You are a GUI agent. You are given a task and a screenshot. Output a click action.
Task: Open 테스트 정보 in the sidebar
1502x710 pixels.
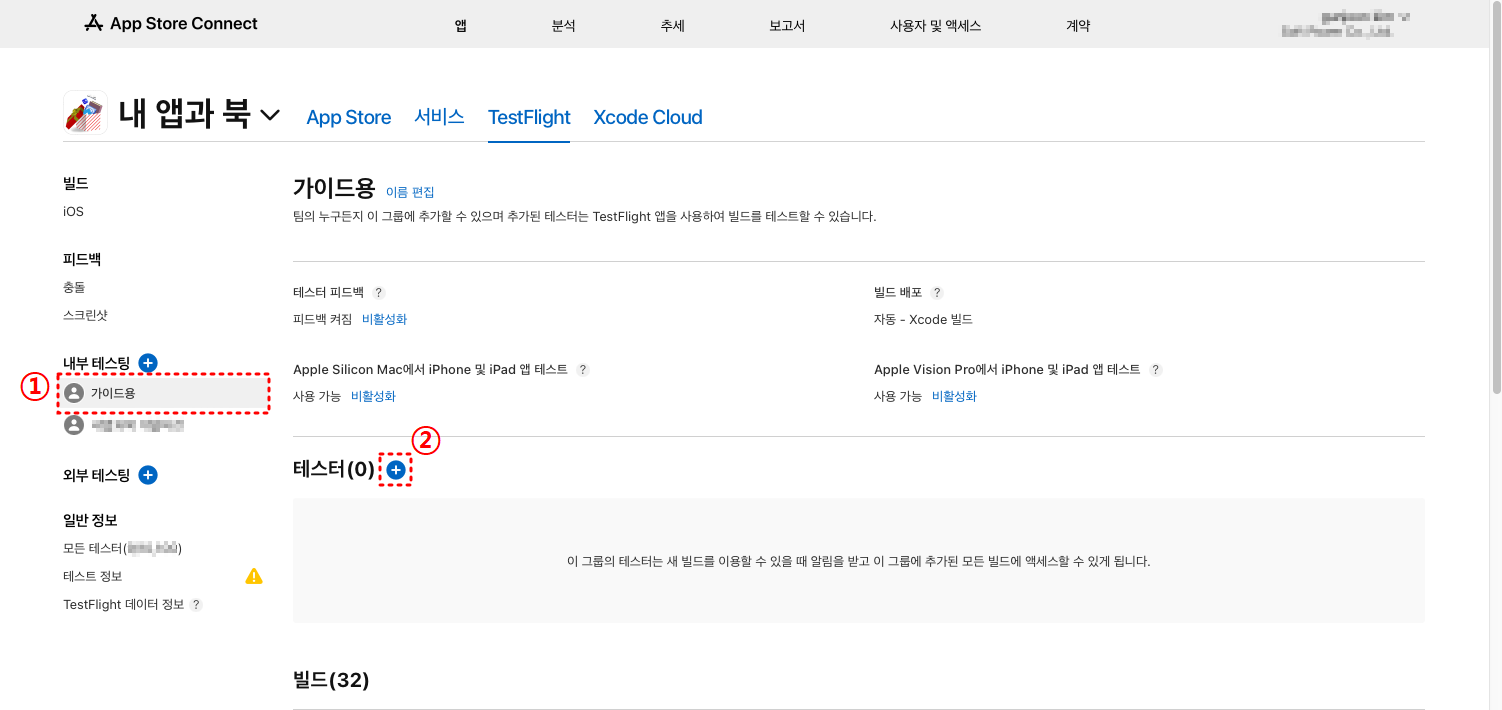(x=93, y=576)
